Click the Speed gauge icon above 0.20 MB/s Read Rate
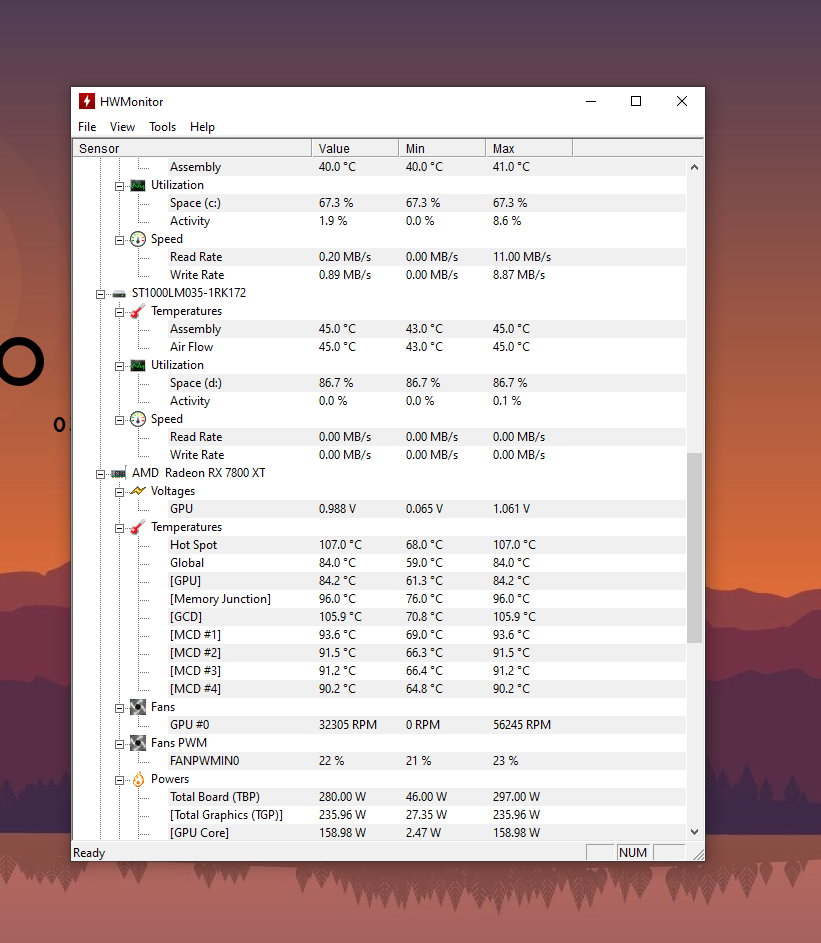The image size is (821, 943). click(x=138, y=239)
